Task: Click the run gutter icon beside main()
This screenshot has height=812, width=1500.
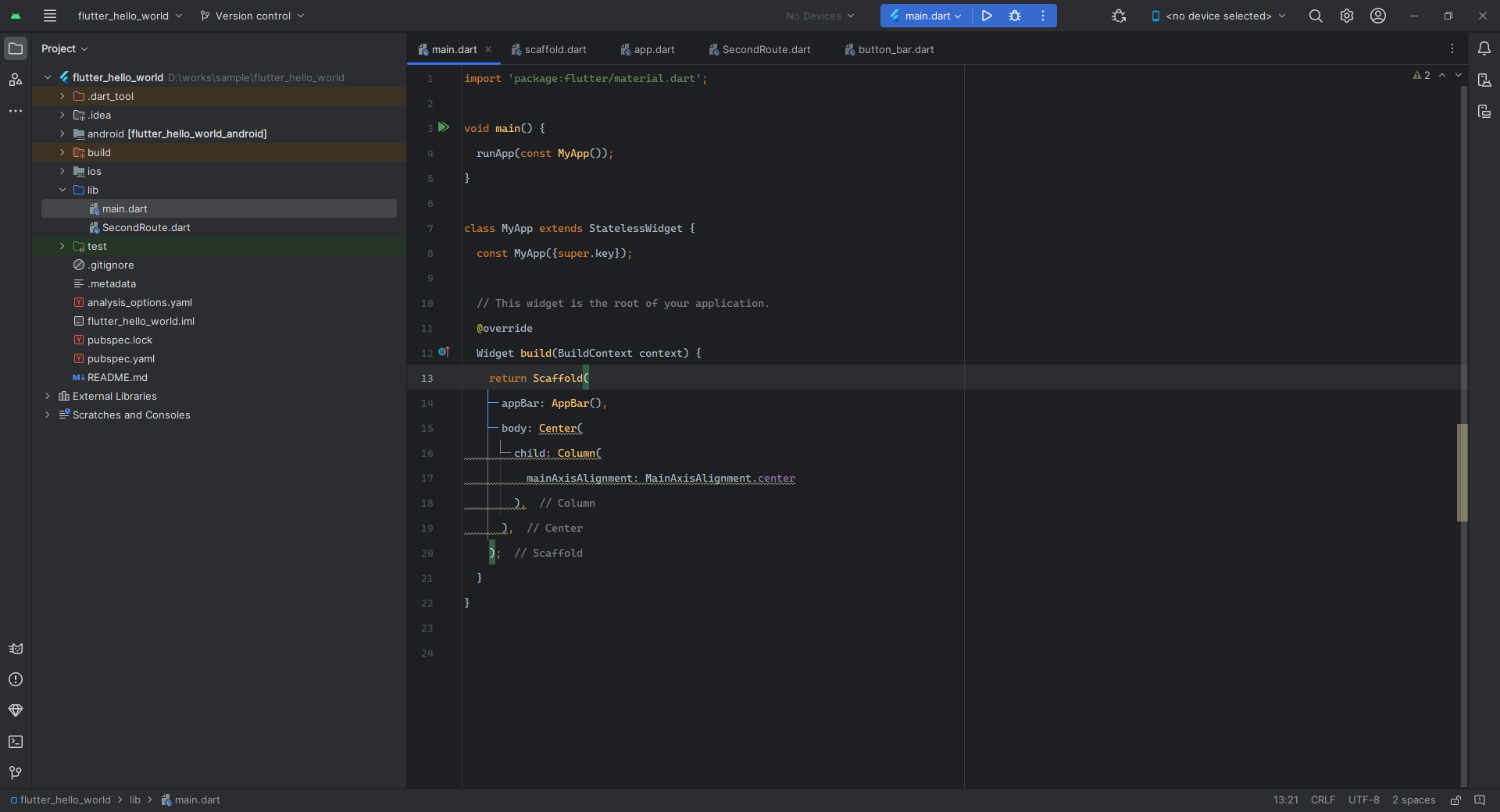Action: tap(444, 127)
